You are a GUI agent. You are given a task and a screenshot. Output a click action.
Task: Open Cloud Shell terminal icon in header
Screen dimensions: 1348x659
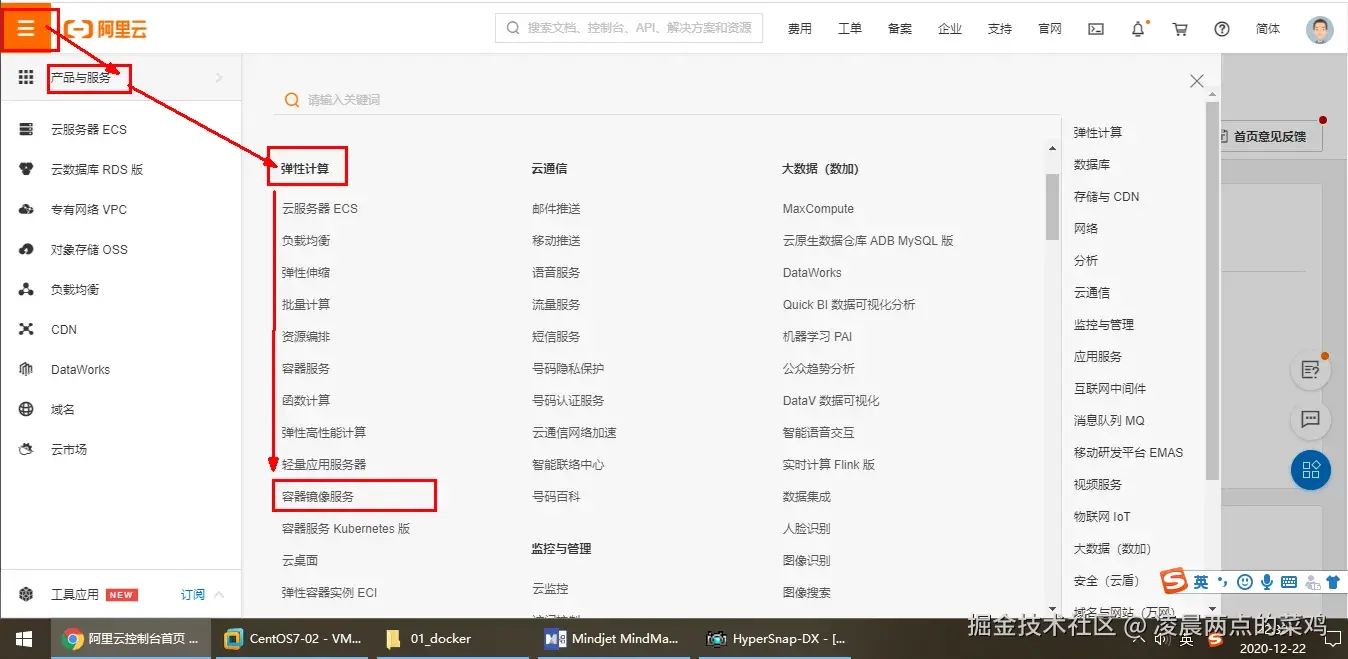pos(1096,29)
